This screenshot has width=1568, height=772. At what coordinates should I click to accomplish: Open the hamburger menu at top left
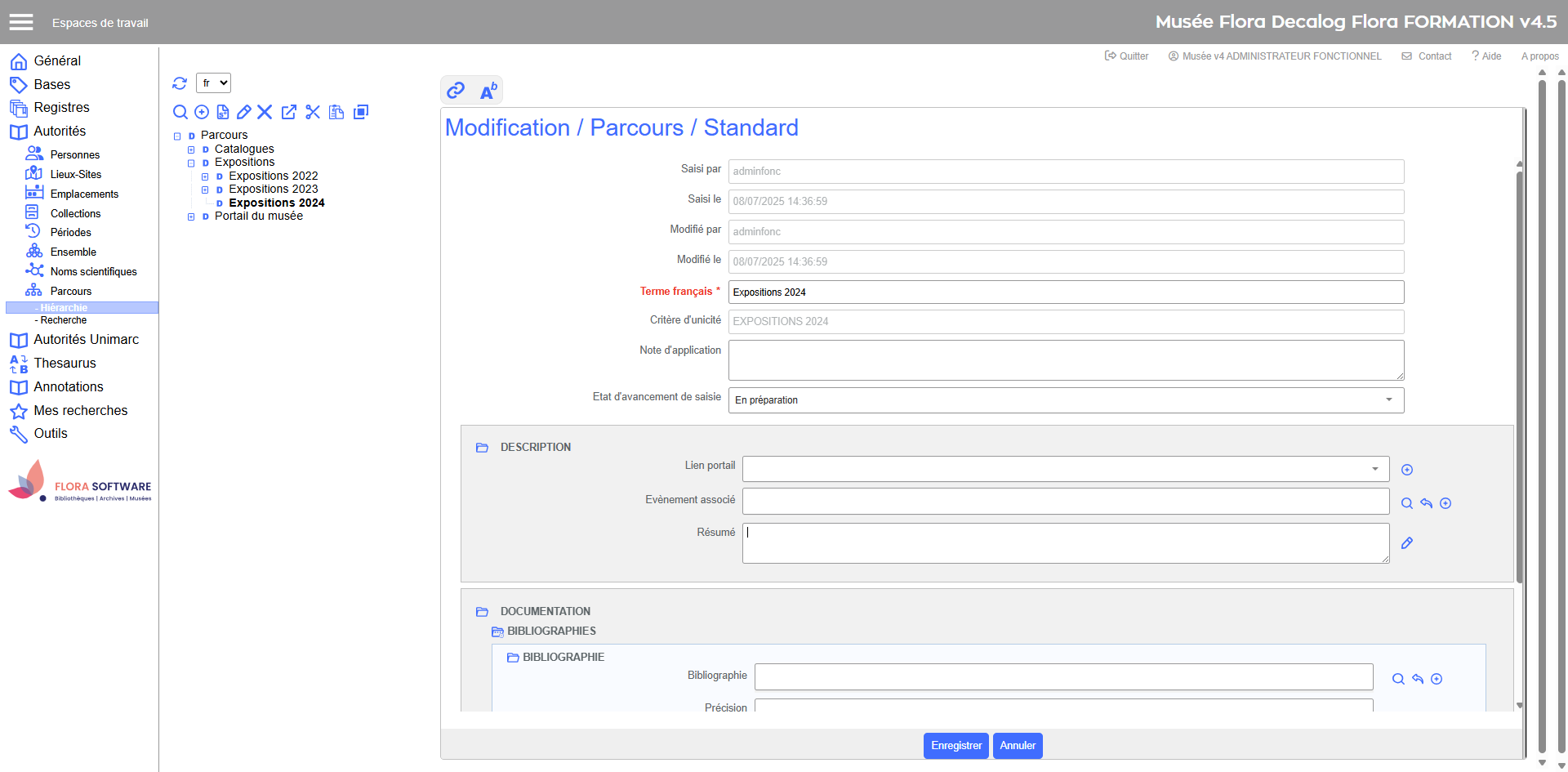tap(21, 22)
